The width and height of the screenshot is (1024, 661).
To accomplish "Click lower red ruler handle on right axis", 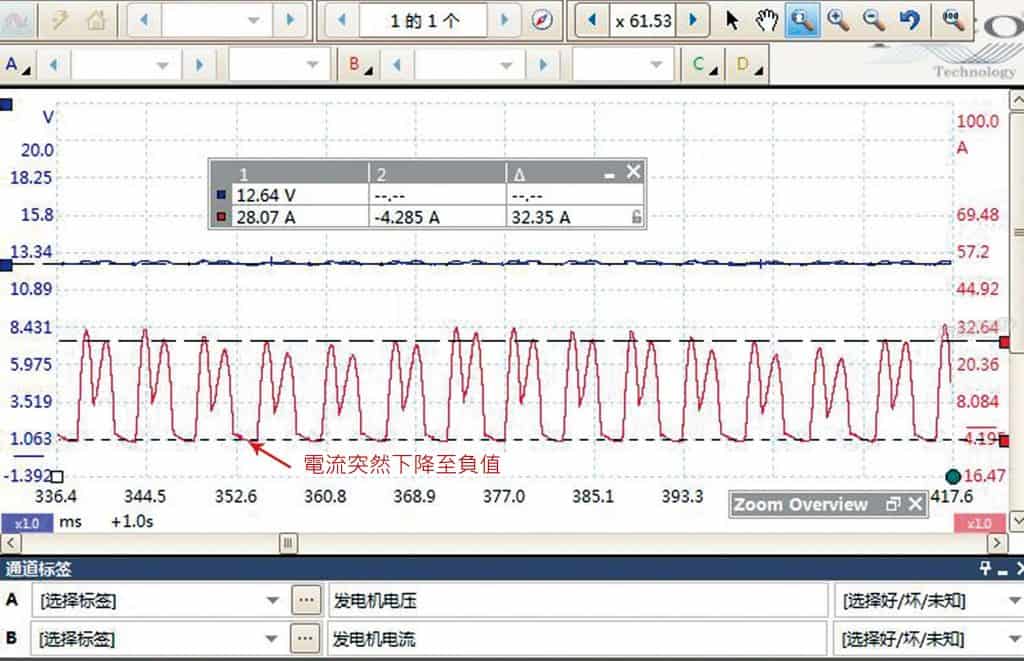I will point(1005,442).
